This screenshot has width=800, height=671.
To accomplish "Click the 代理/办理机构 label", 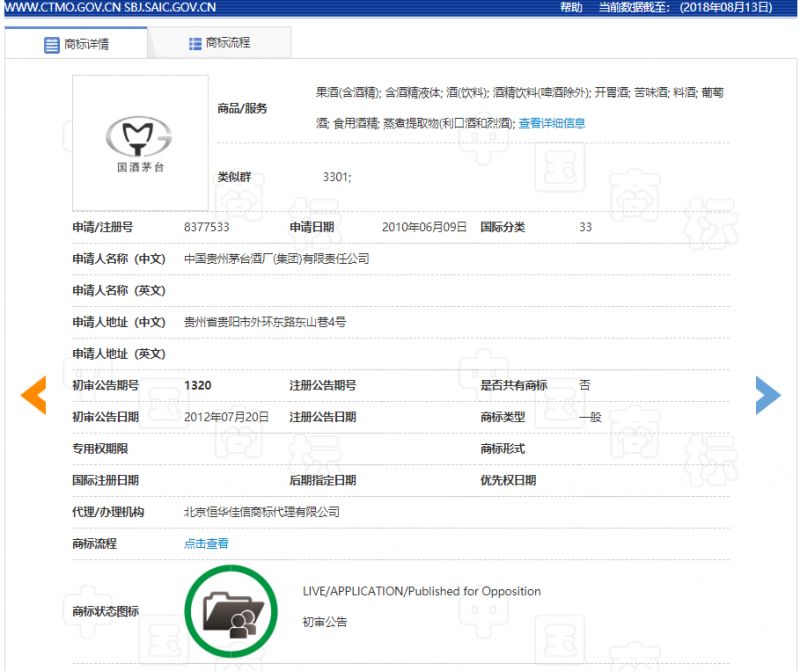I will [108, 512].
